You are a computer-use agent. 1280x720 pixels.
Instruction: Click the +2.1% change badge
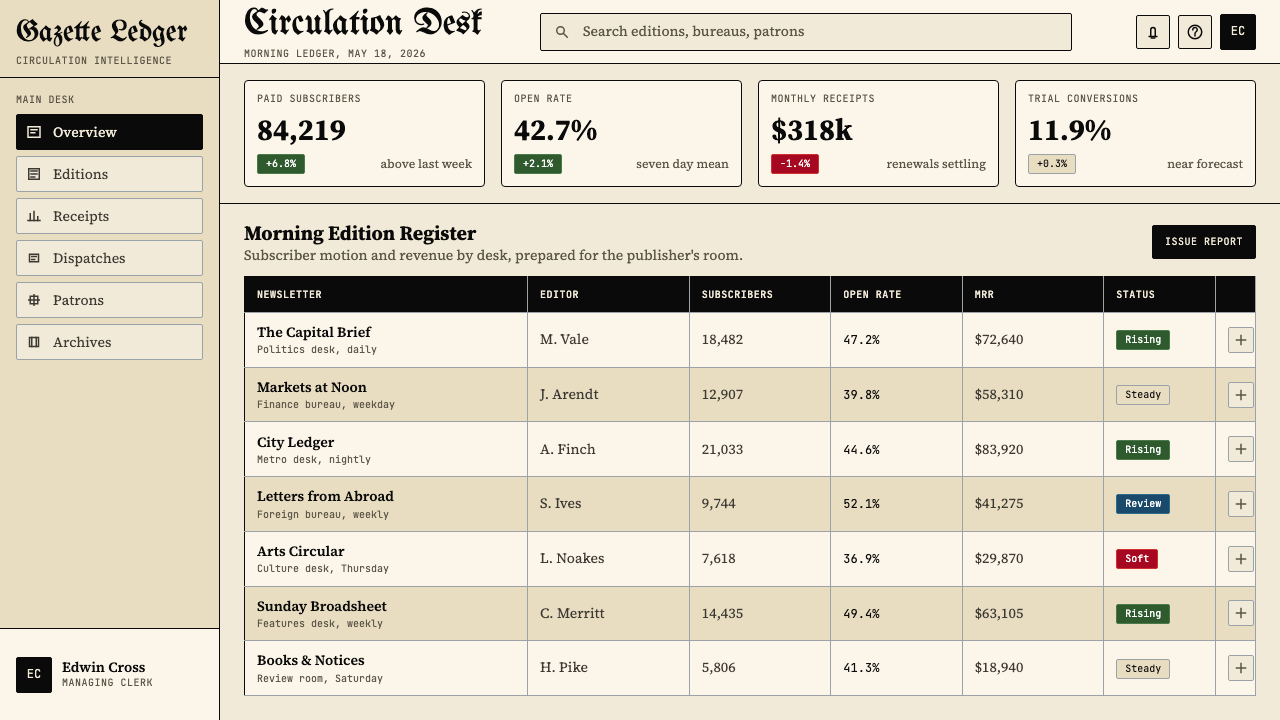pos(538,164)
